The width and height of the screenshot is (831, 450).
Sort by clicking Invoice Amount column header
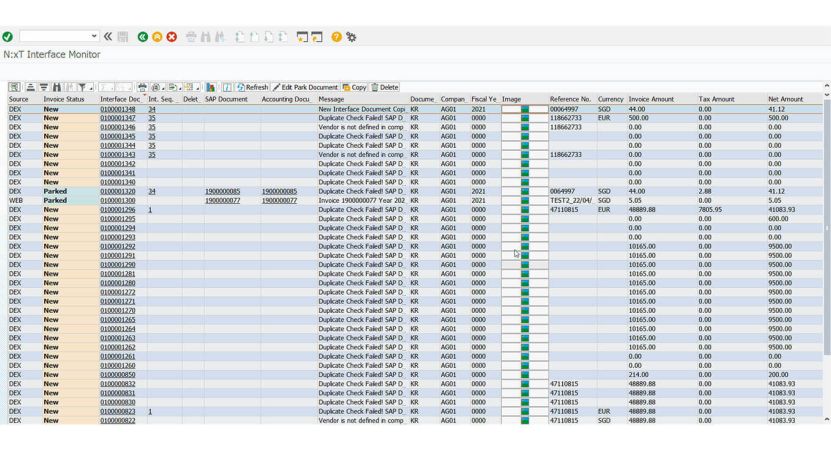(652, 99)
